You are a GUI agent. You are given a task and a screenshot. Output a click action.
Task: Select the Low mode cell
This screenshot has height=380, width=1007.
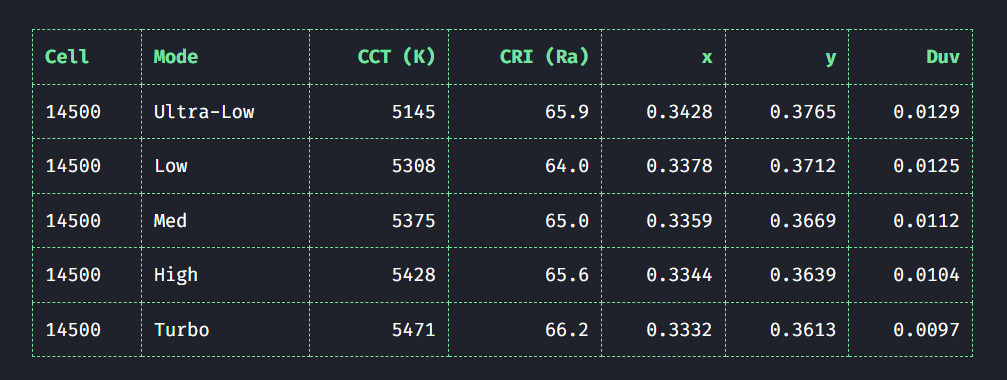[x=170, y=166]
